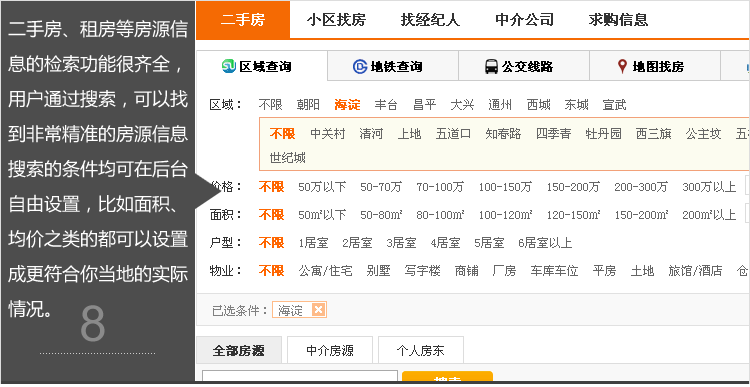Select 中关村 sub-area
Image resolution: width=750 pixels, height=387 pixels.
(328, 134)
